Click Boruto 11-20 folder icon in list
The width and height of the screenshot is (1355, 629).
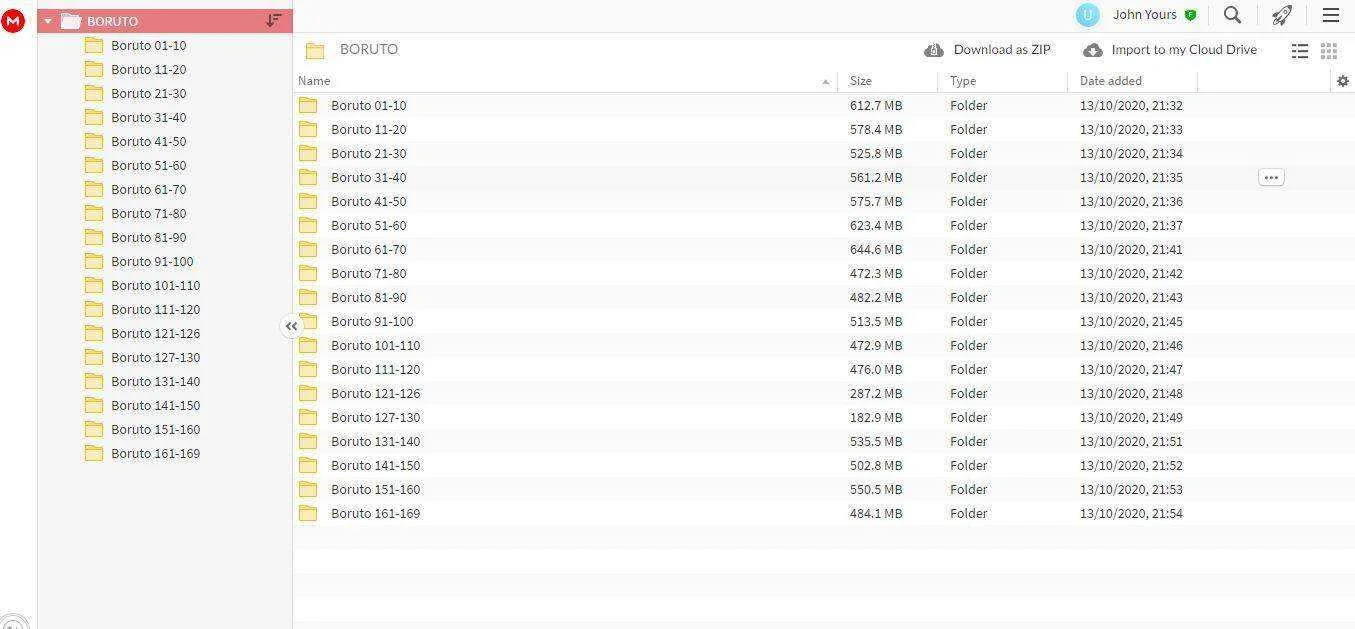pyautogui.click(x=308, y=129)
